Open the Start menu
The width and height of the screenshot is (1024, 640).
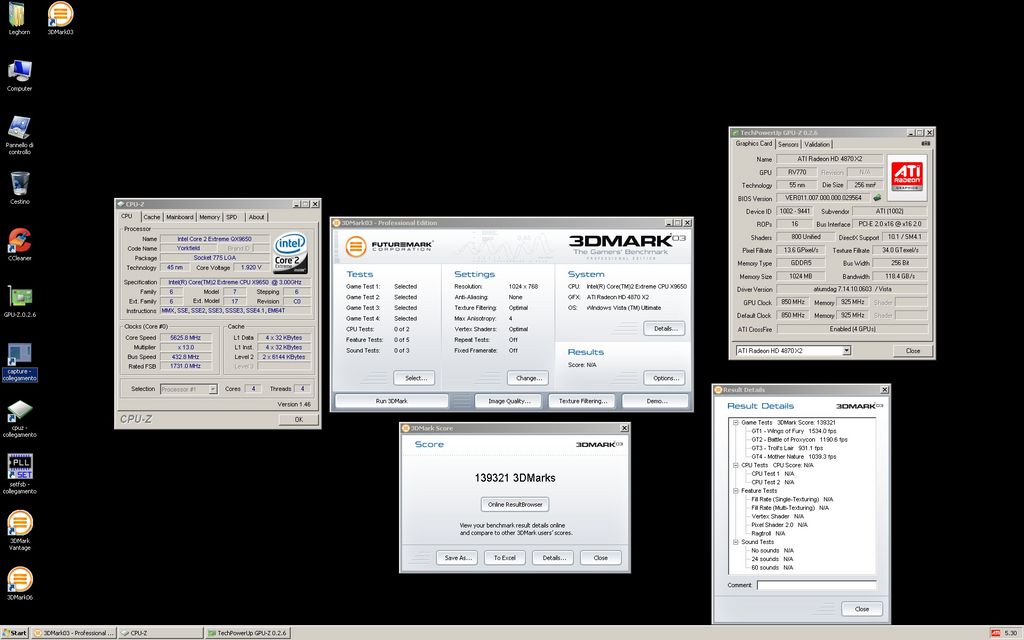coord(14,633)
